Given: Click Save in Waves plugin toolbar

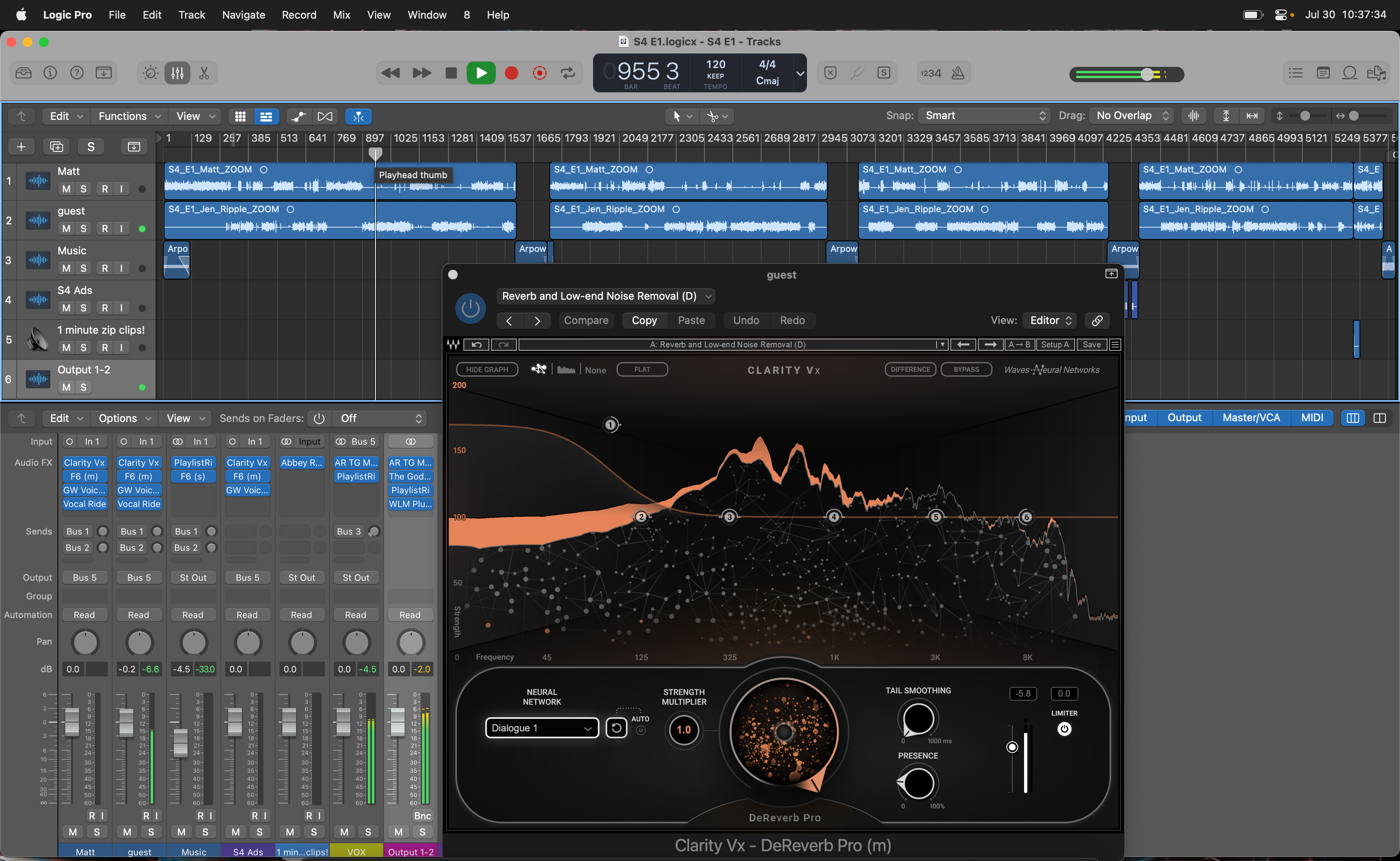Looking at the screenshot, I should tap(1091, 345).
